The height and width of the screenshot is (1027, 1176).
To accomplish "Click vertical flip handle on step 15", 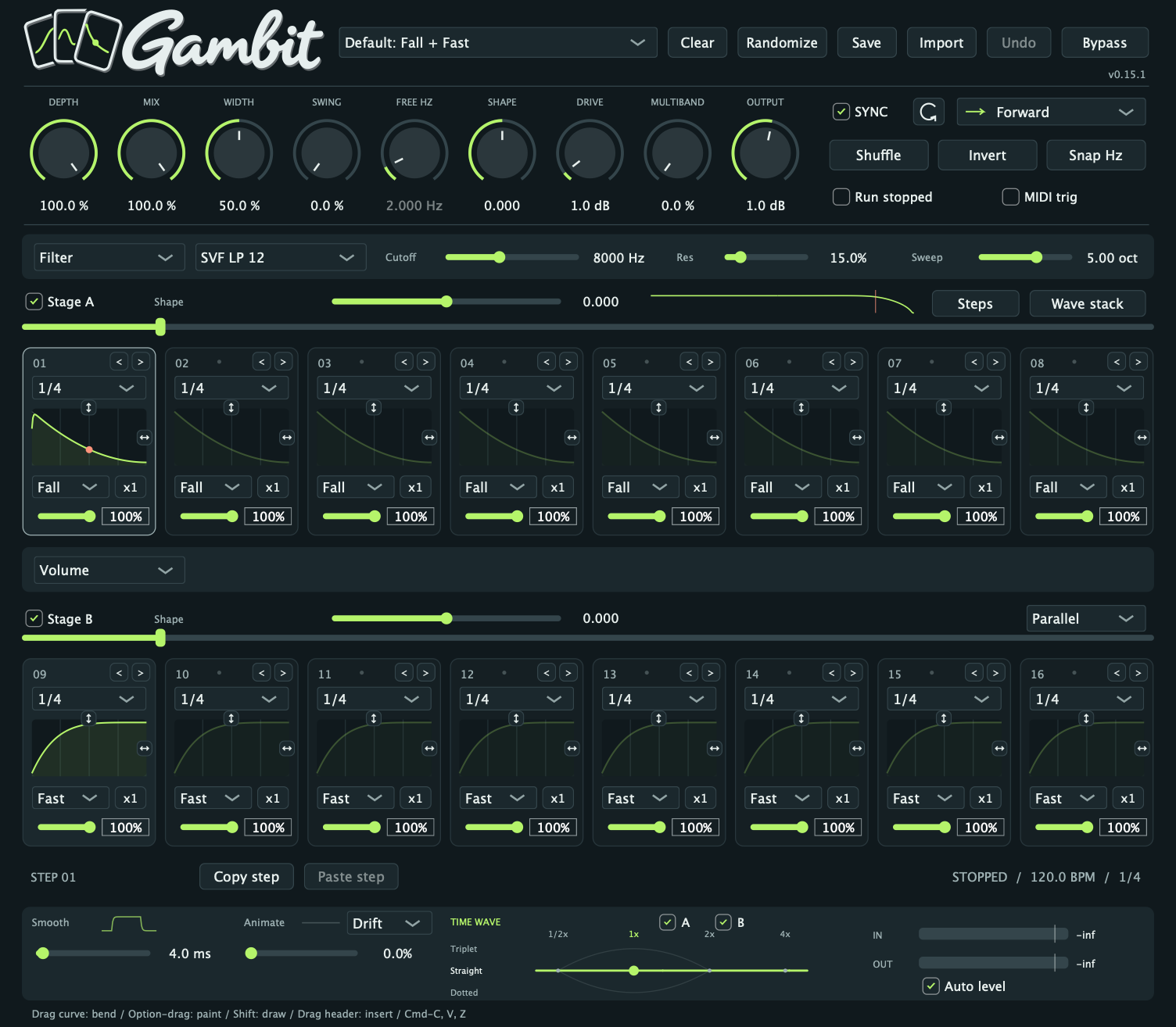I will click(x=944, y=718).
